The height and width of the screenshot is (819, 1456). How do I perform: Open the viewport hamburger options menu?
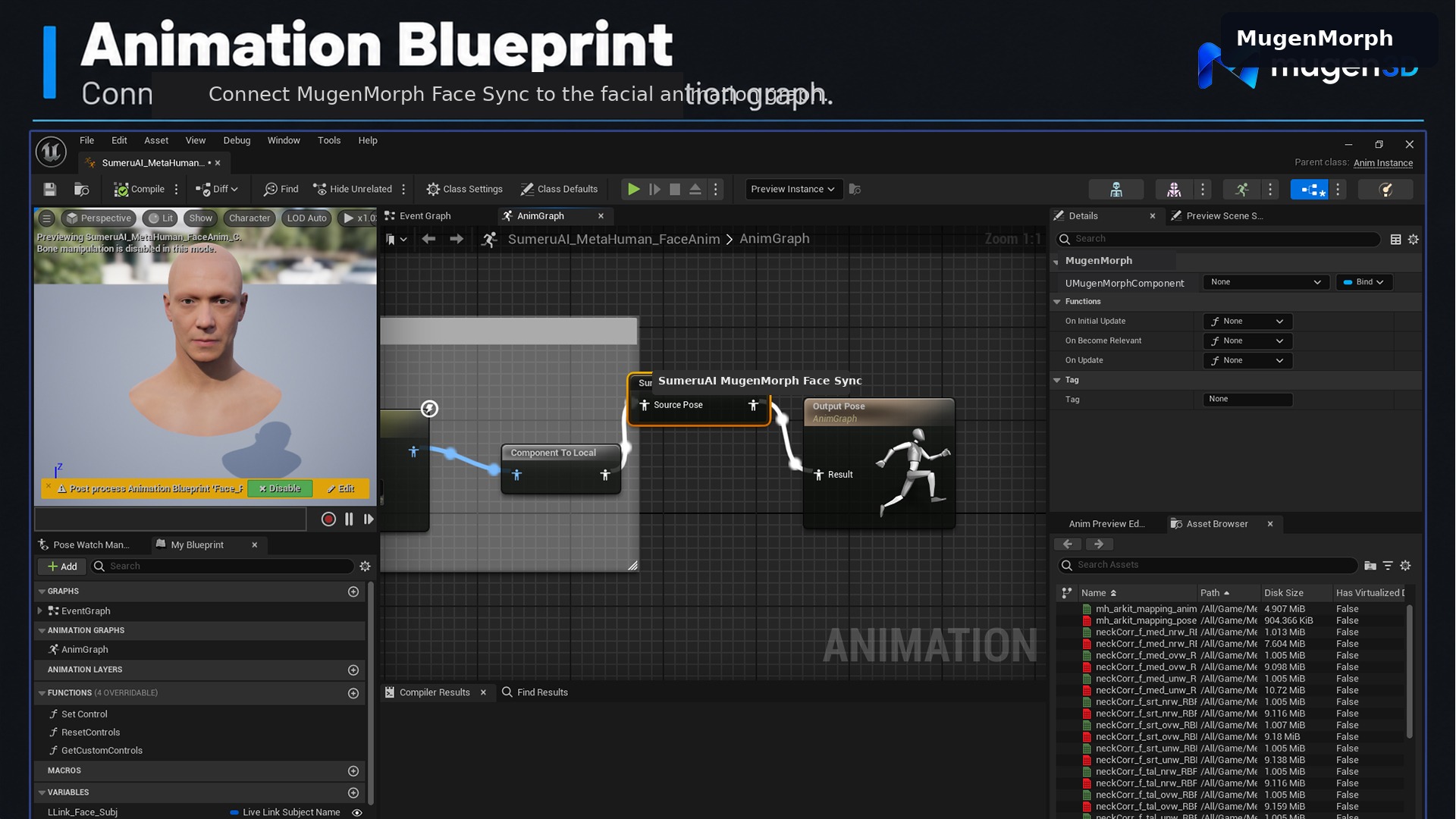[x=46, y=218]
